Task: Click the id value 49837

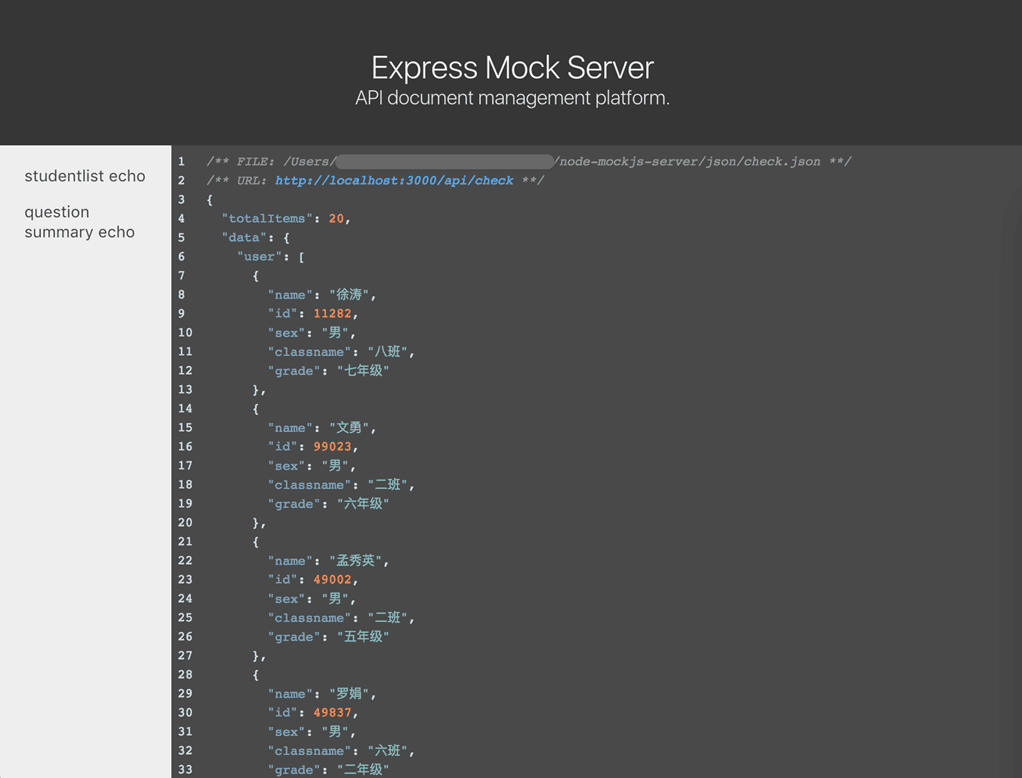Action: (332, 713)
